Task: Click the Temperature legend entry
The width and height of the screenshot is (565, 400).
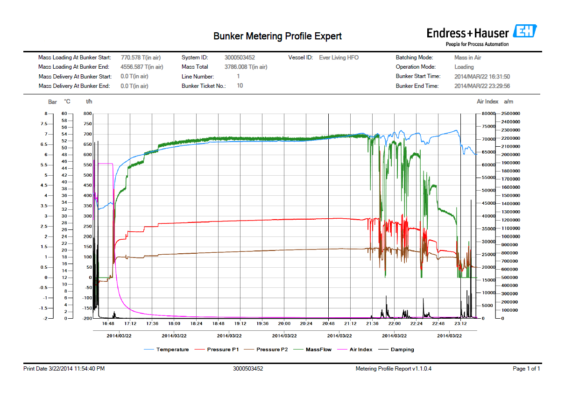Action: point(166,349)
